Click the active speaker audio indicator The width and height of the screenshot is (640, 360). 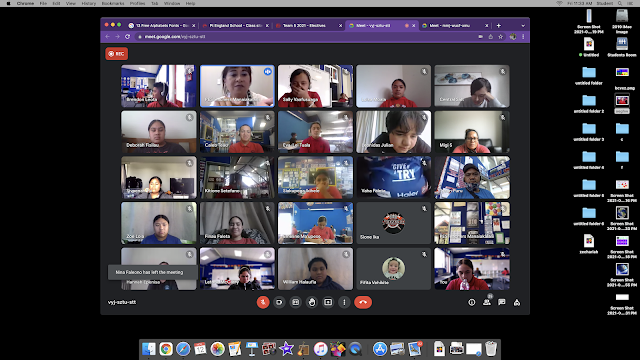[268, 71]
